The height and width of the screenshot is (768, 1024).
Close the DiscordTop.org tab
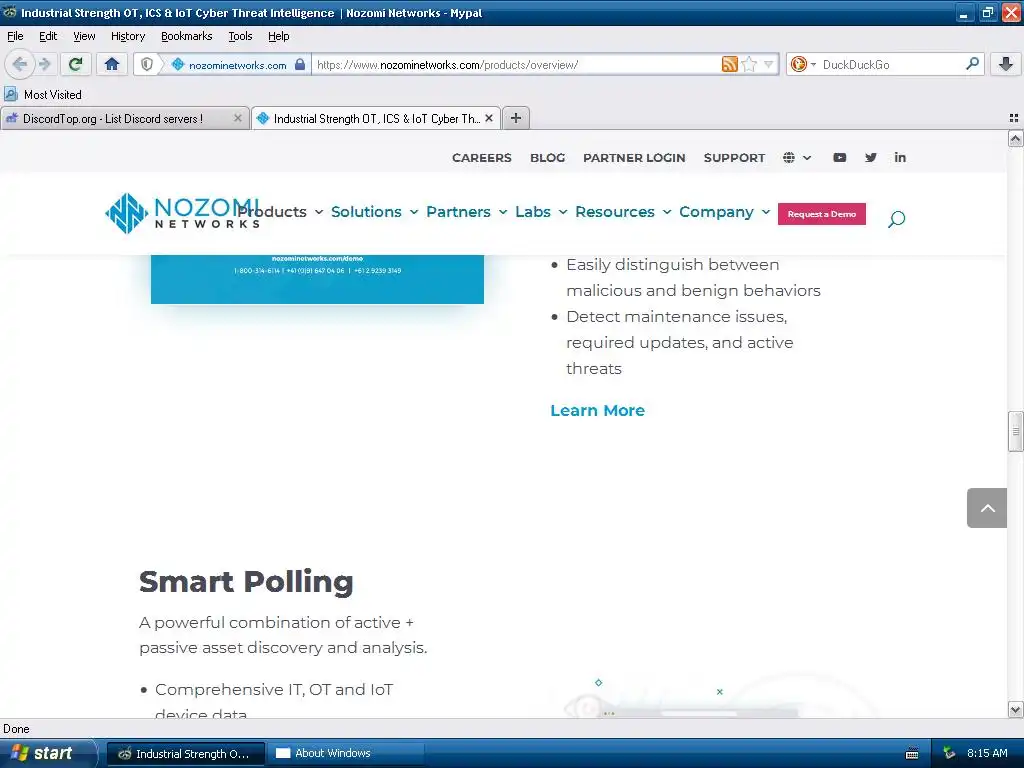[x=238, y=118]
